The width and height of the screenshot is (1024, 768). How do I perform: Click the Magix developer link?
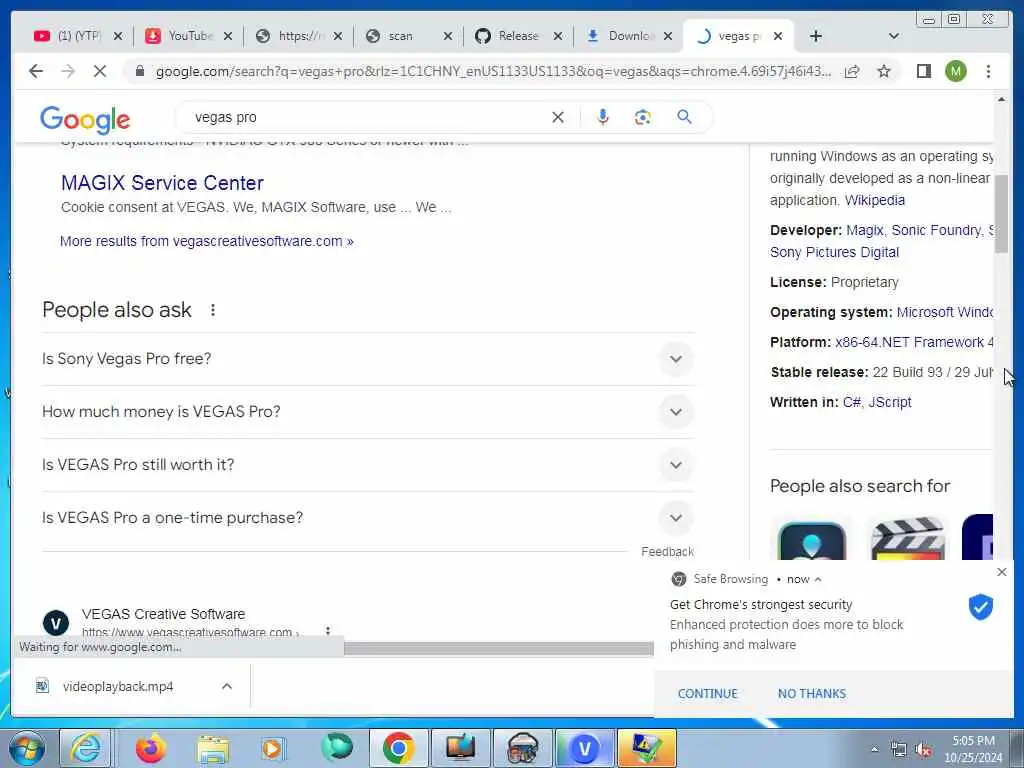(865, 231)
